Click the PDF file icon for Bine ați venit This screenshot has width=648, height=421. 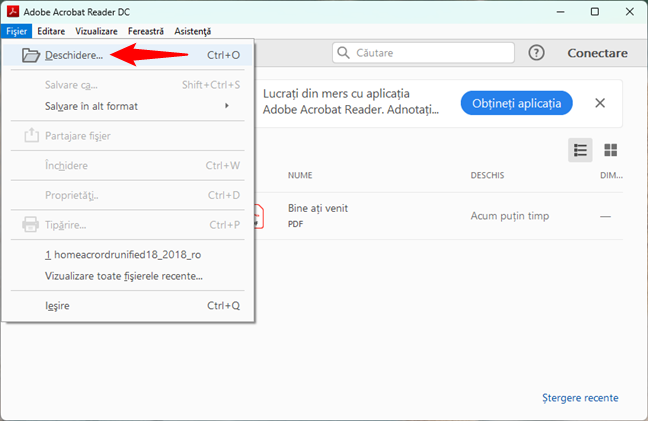coord(259,216)
